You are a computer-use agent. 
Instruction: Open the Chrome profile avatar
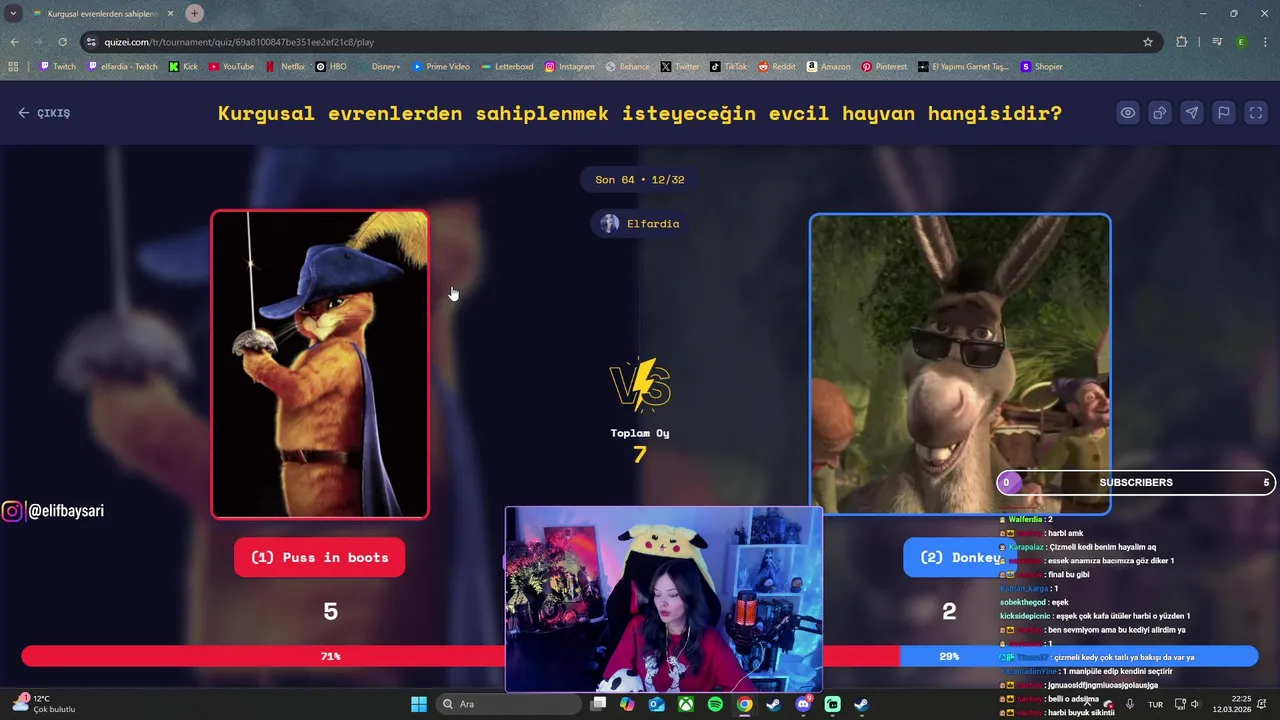point(1241,42)
